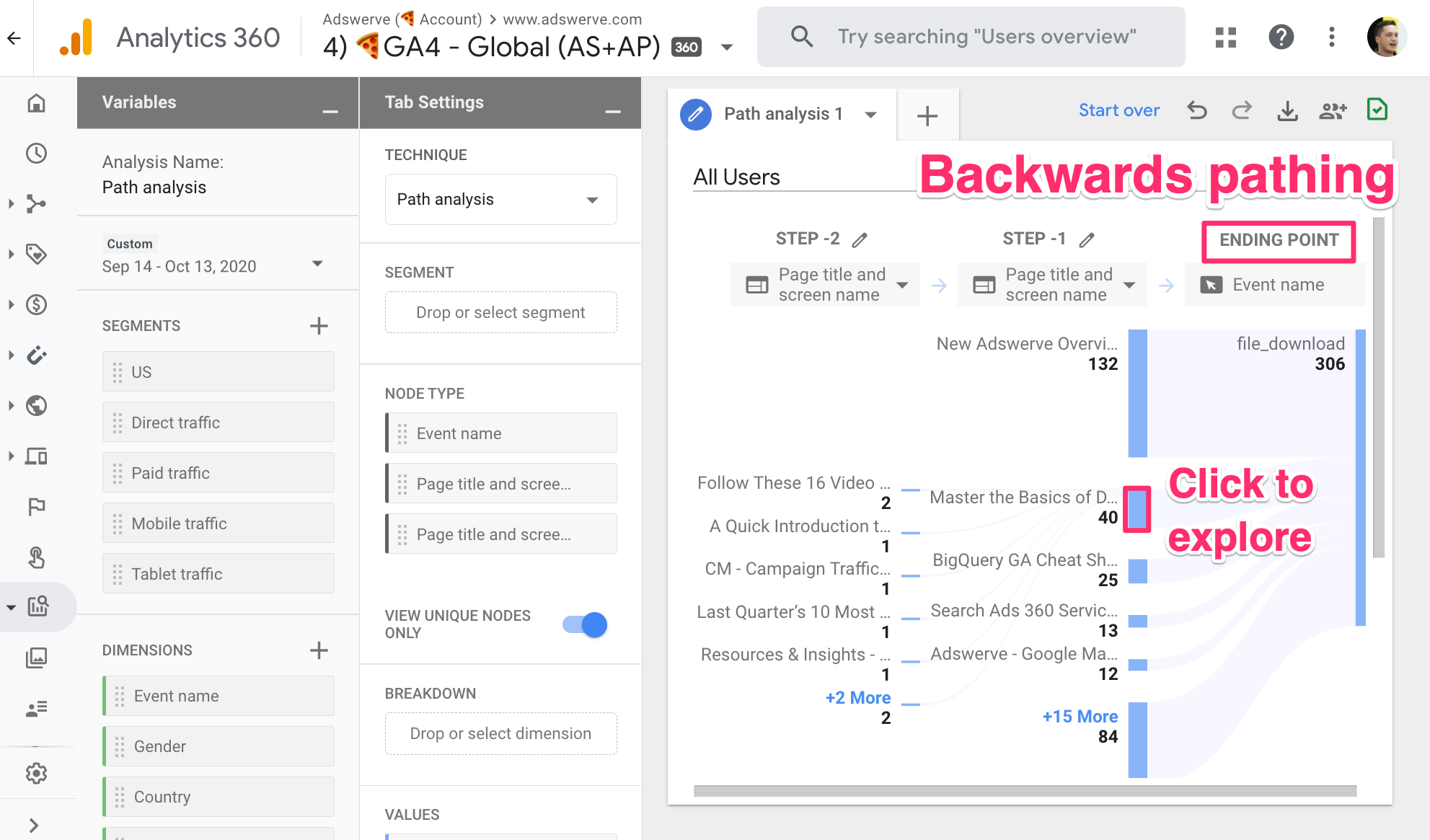The height and width of the screenshot is (840, 1430).
Task: Open the Acquisition branching icon in sidebar
Action: (x=37, y=204)
